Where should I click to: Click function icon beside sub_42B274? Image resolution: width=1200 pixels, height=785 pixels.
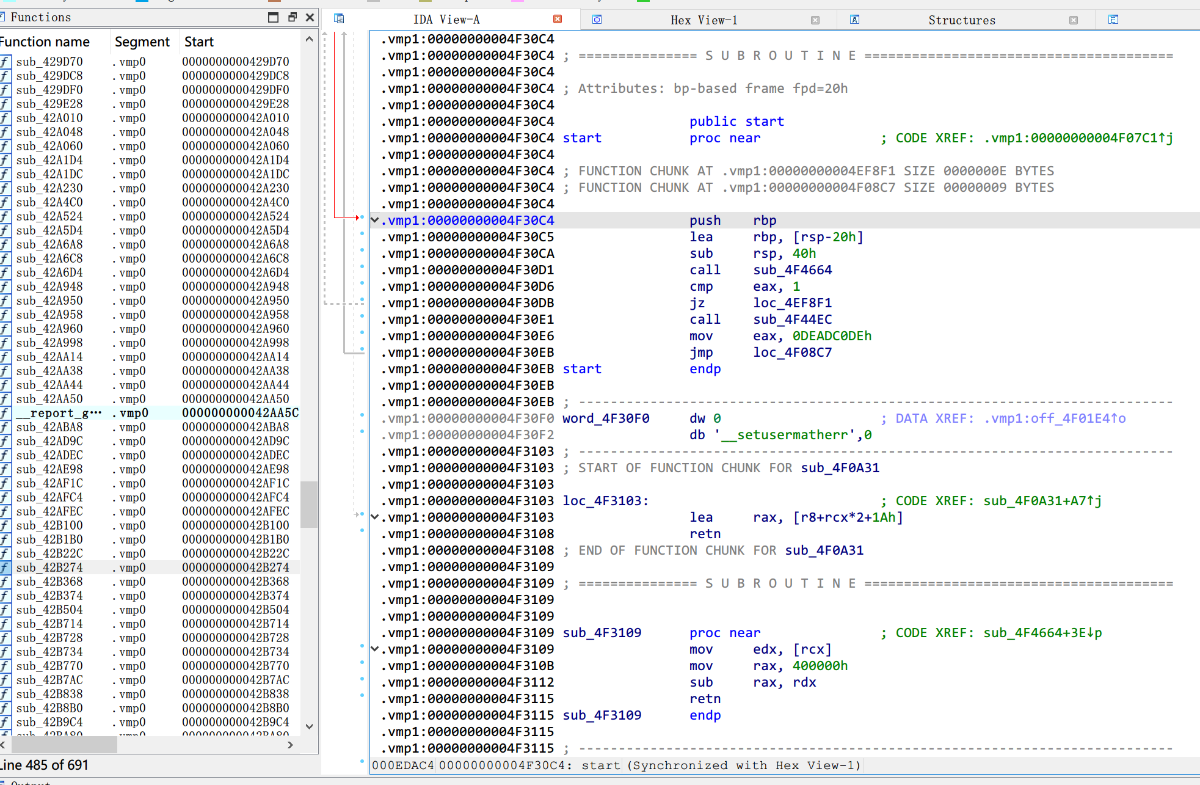(x=6, y=567)
